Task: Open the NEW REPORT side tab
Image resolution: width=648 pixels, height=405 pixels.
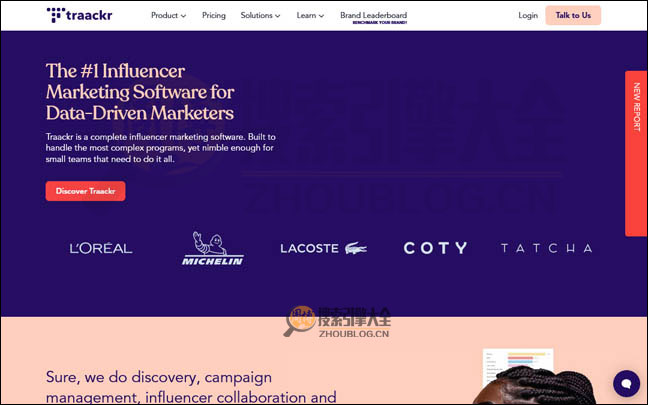Action: pyautogui.click(x=636, y=153)
